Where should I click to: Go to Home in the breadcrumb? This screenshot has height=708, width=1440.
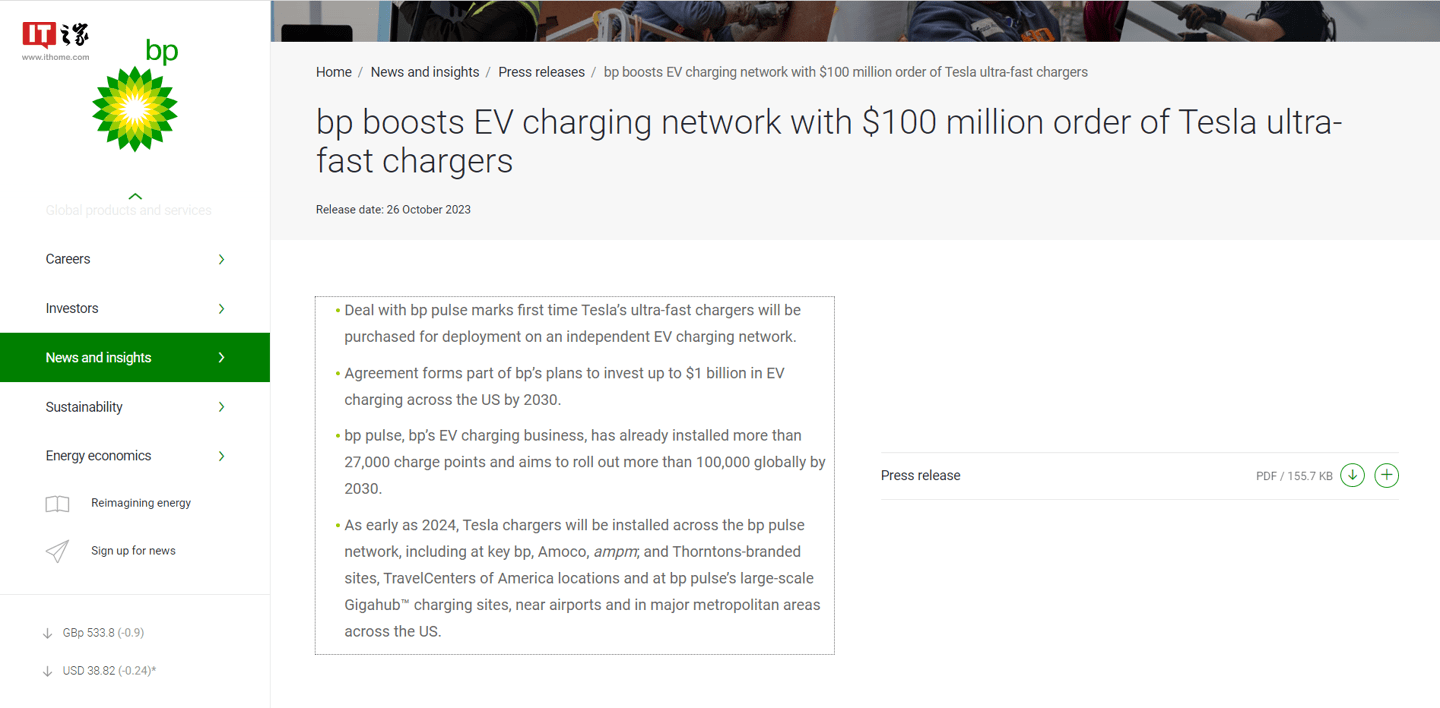coord(333,72)
